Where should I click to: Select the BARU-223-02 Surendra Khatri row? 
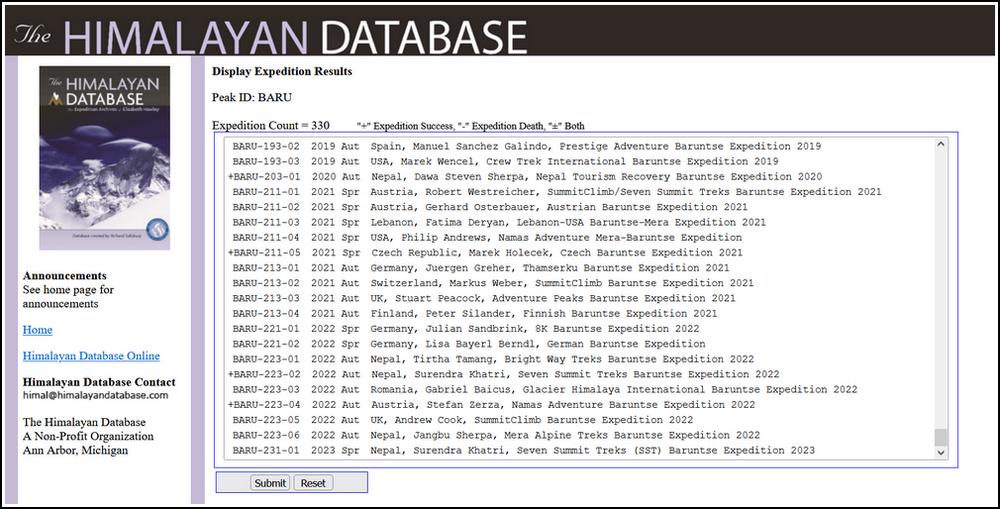(x=579, y=374)
